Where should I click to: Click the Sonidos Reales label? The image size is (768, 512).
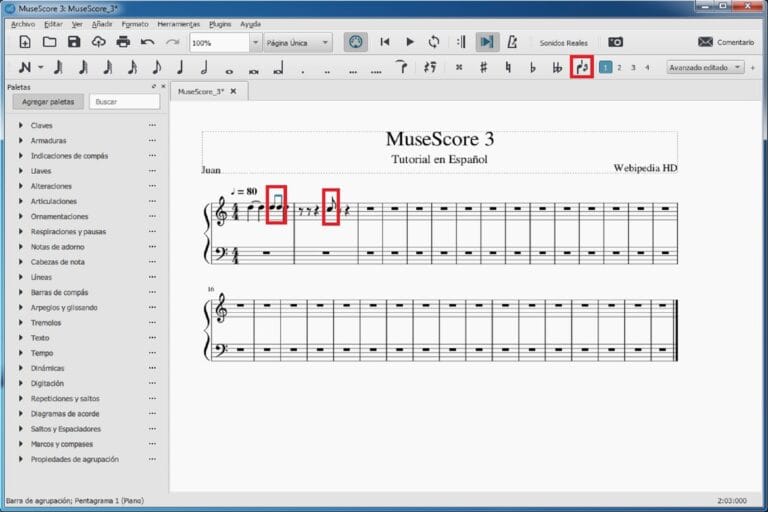563,43
